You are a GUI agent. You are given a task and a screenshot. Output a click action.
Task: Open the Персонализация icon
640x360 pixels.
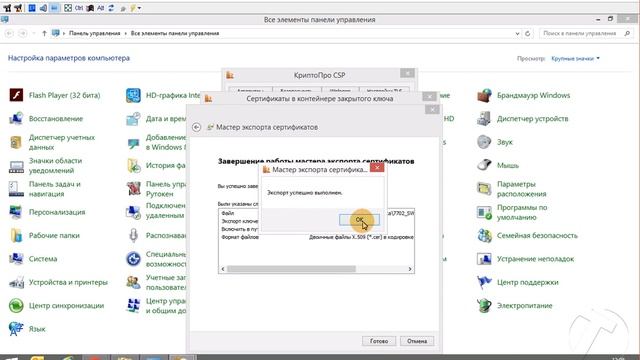click(16, 212)
